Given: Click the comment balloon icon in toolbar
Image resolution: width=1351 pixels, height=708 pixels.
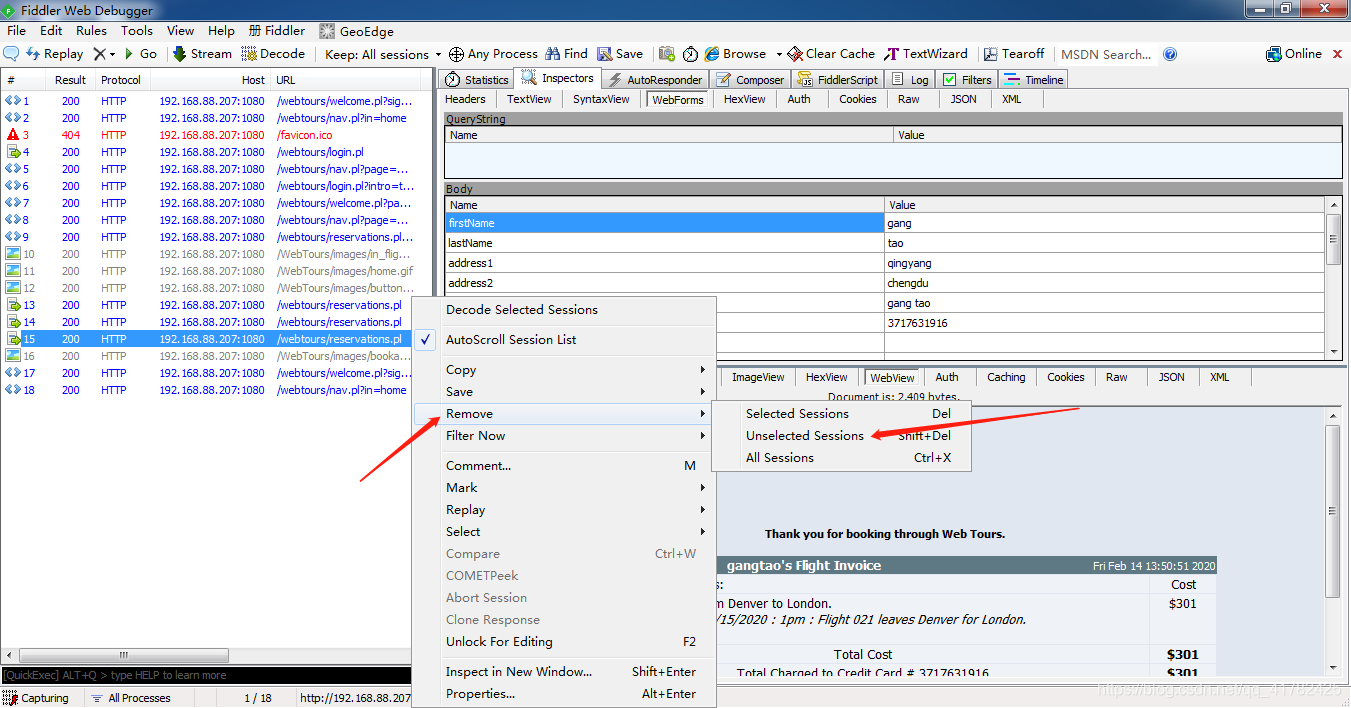Looking at the screenshot, I should coord(12,54).
